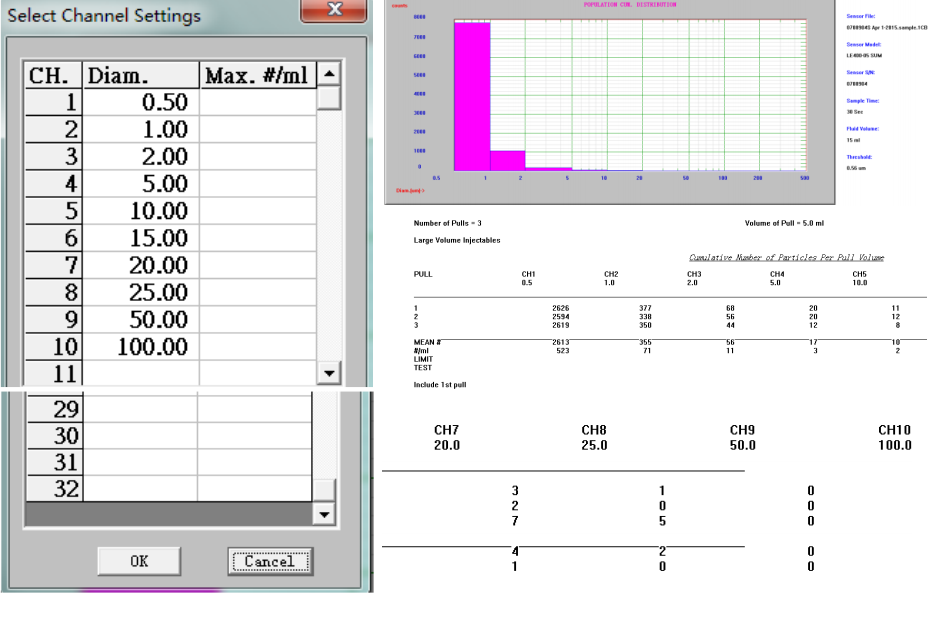The image size is (933, 626).
Task: Click the CH3 2.0 column heading
Action: point(694,278)
